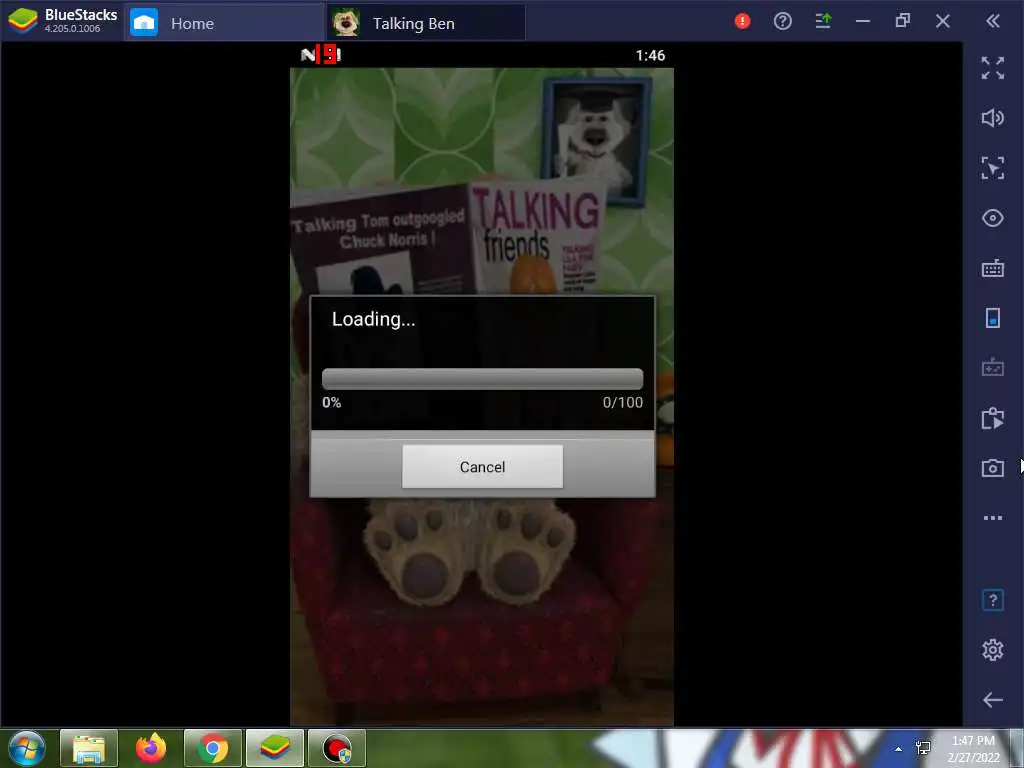
Task: Lock the mouse cursor icon
Action: coord(993,168)
